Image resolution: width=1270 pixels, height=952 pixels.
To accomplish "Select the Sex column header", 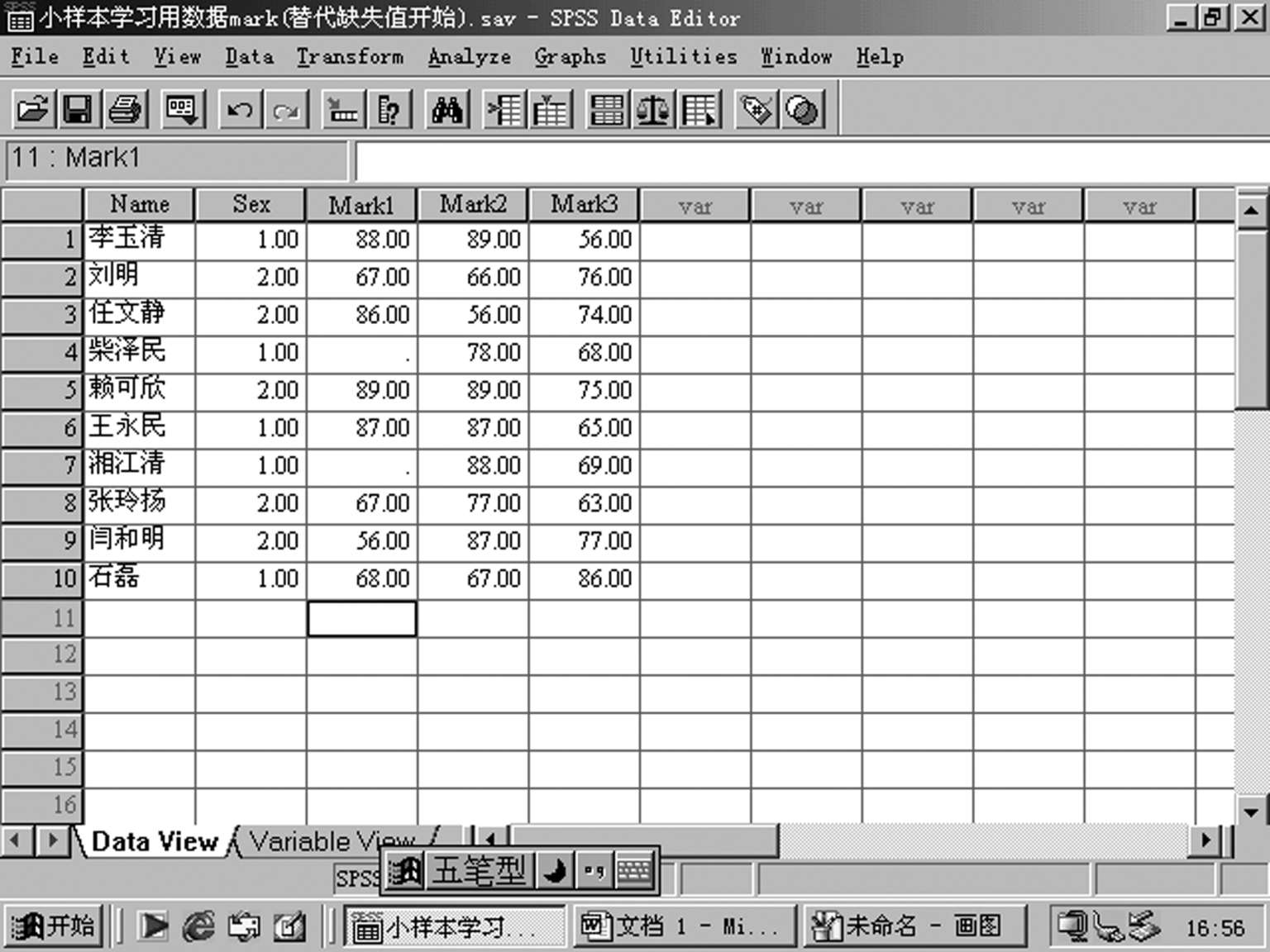I will (251, 204).
